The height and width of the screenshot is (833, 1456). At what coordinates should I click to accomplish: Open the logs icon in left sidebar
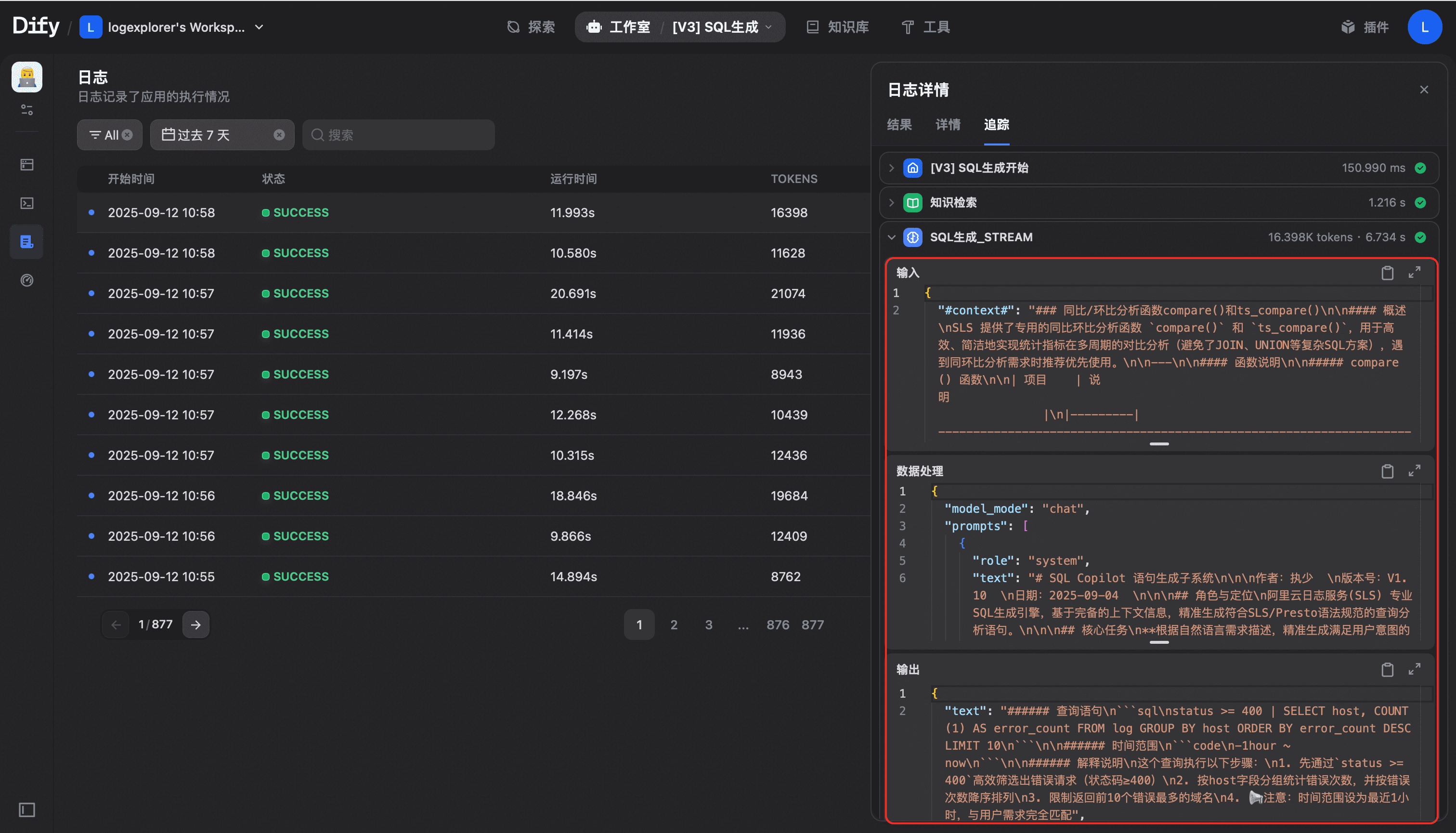(x=27, y=241)
